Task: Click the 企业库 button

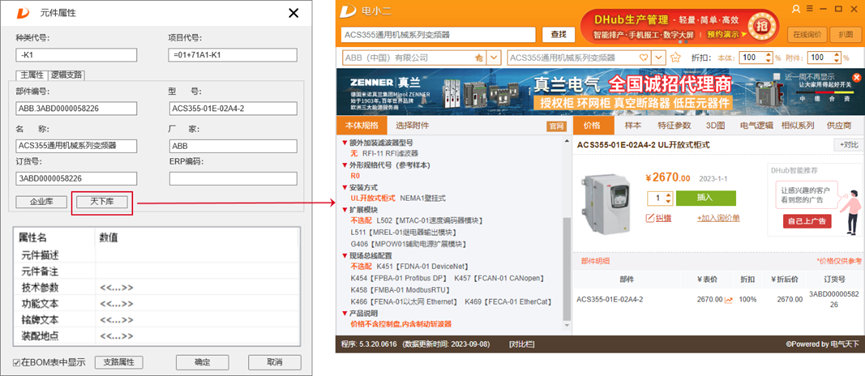Action: click(41, 202)
